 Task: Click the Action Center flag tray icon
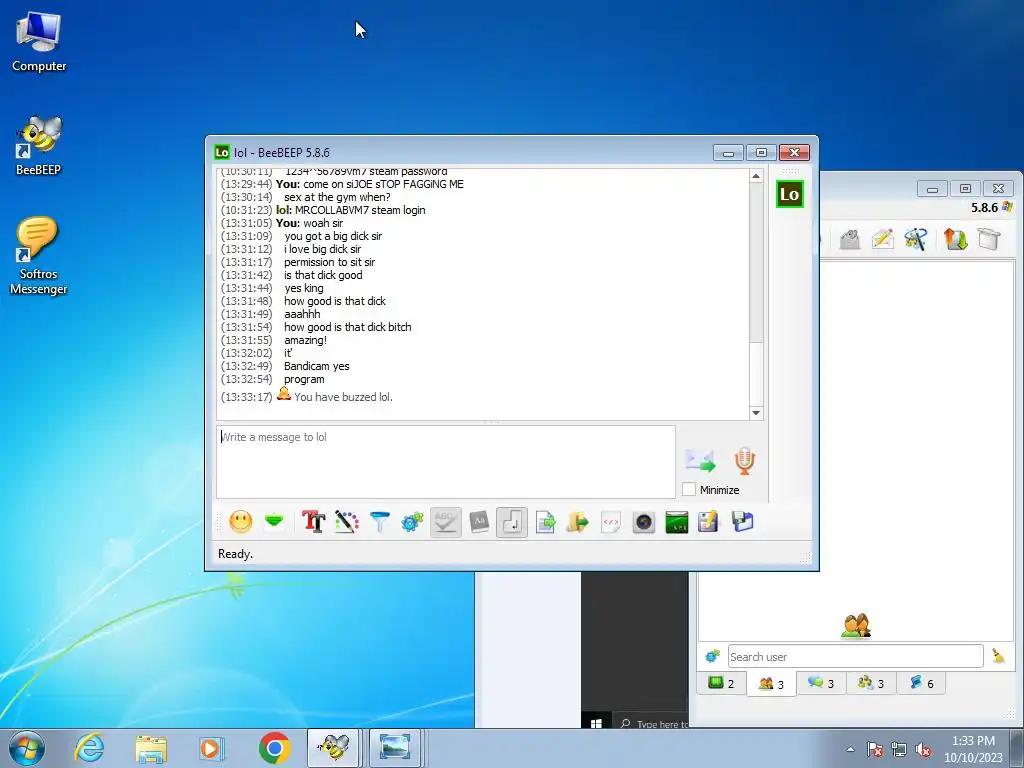(875, 749)
